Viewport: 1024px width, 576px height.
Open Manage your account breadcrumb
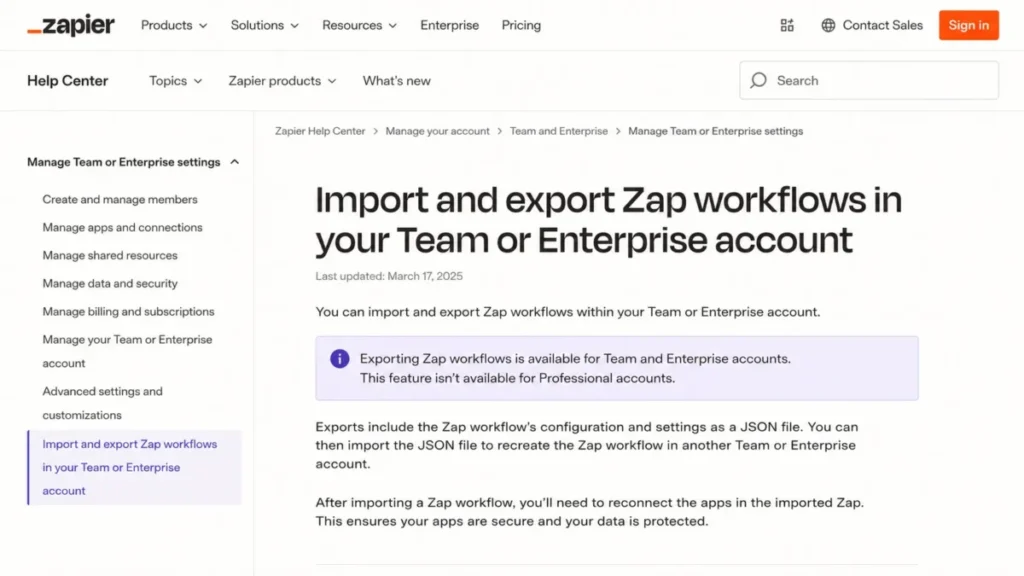[x=437, y=131]
